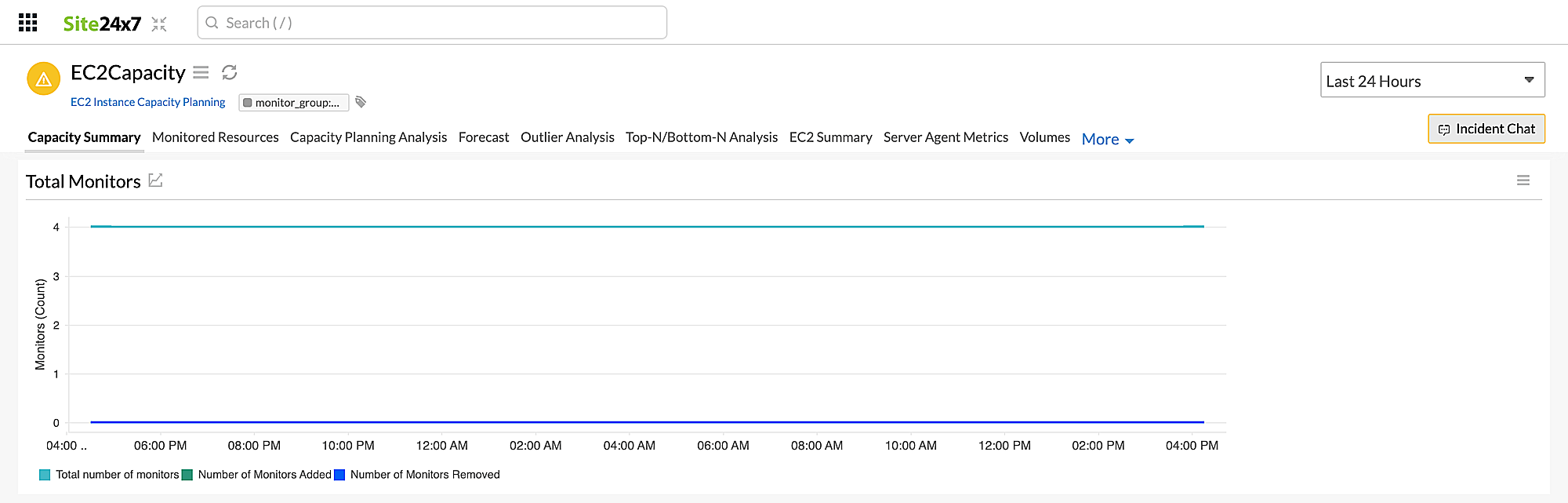Go to the Monitored Resources tab
This screenshot has height=503, width=1568.
(215, 137)
